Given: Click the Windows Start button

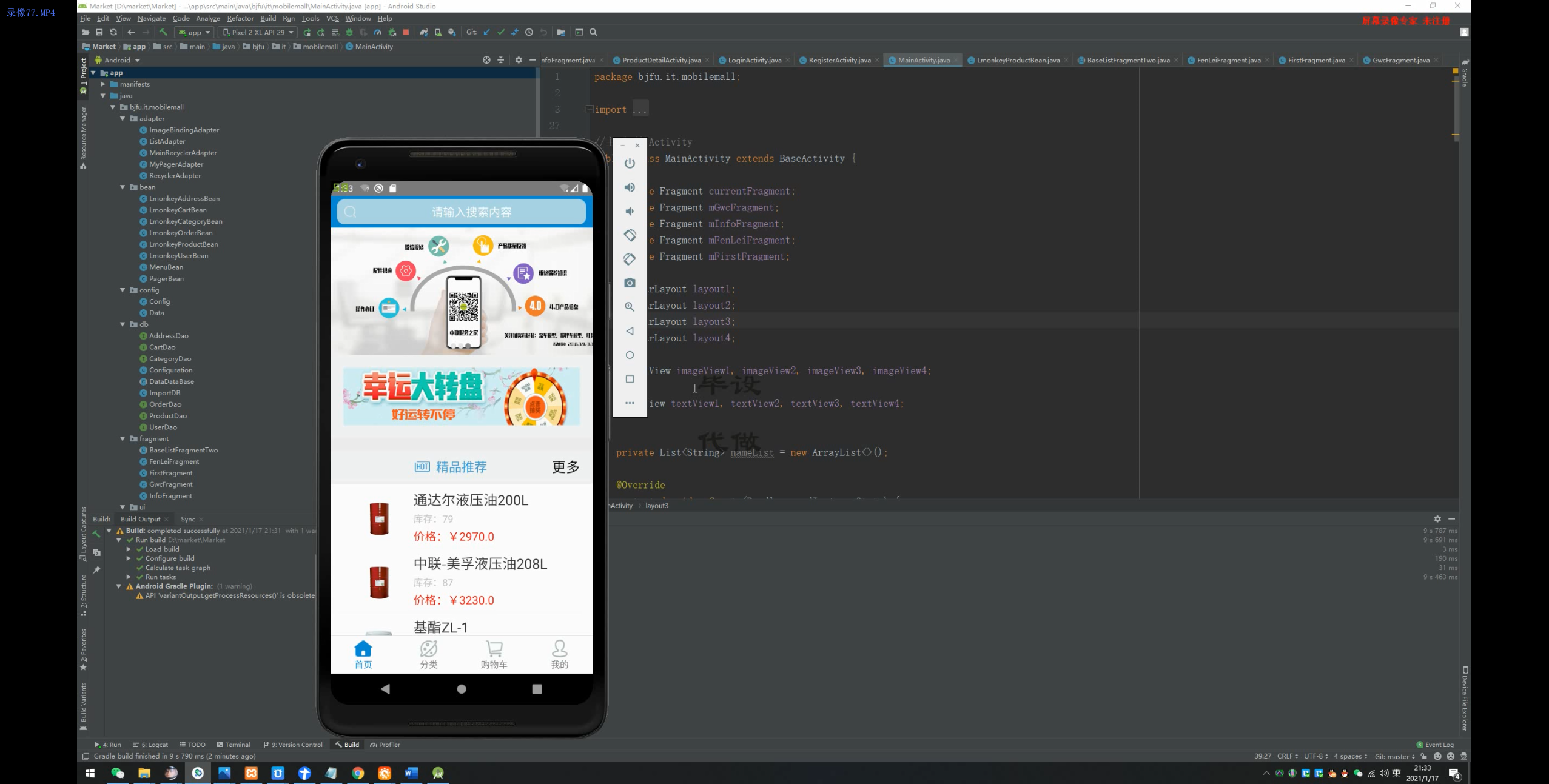Looking at the screenshot, I should [x=90, y=774].
